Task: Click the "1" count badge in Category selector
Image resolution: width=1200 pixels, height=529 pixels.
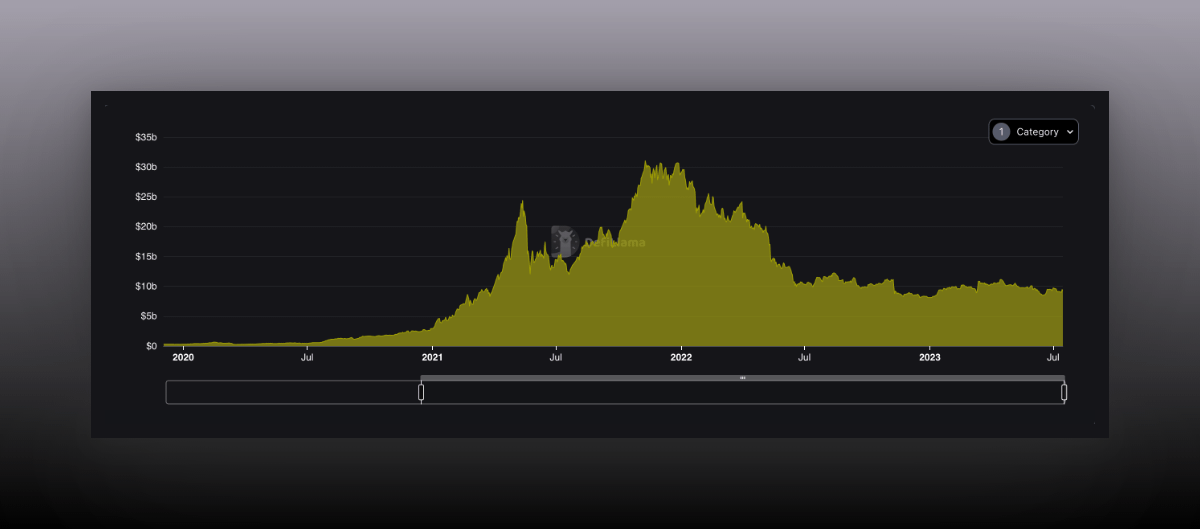Action: tap(1001, 132)
